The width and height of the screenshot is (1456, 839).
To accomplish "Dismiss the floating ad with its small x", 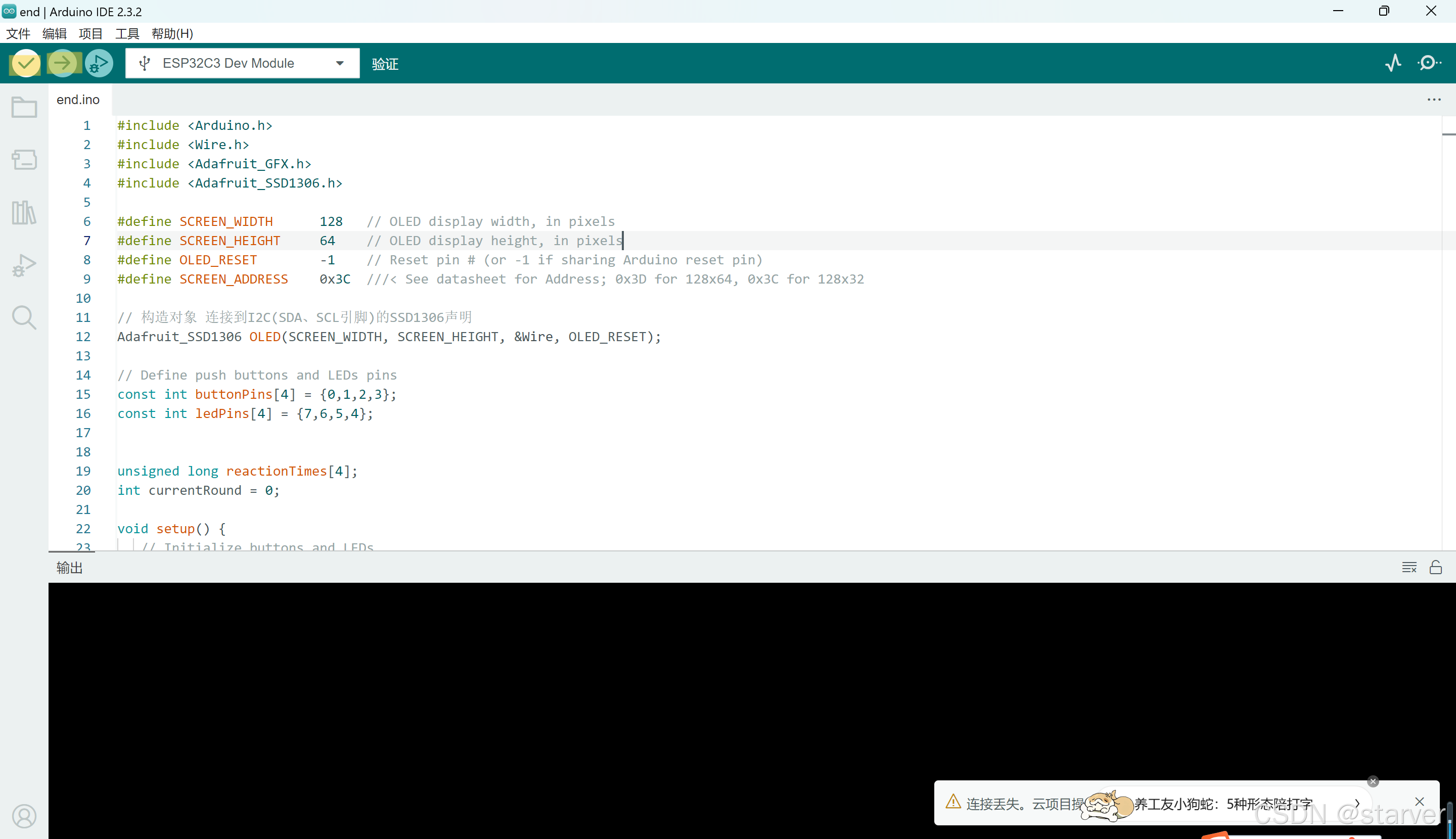I will (1373, 781).
